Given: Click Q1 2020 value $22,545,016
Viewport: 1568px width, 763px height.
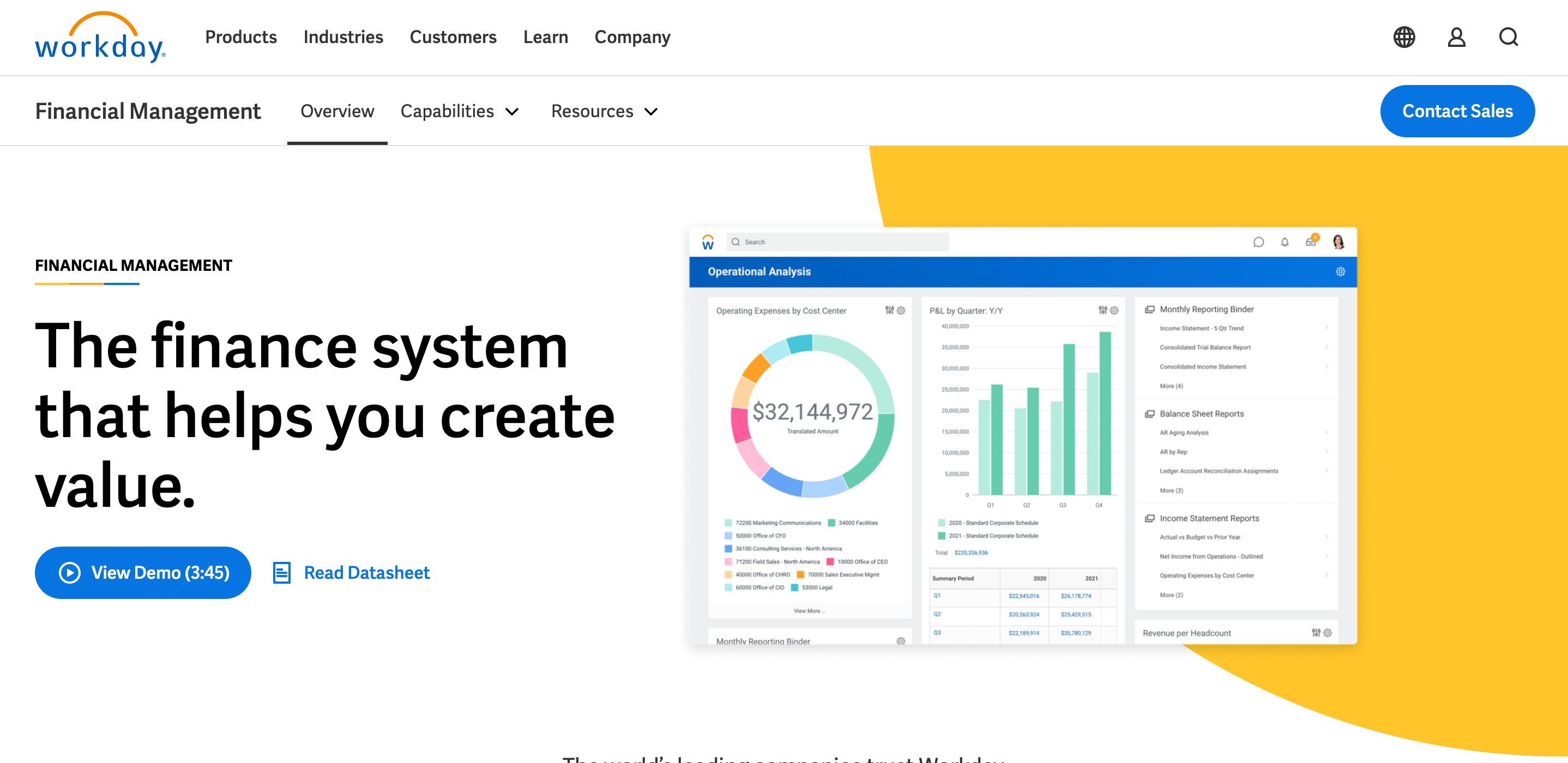Looking at the screenshot, I should (x=1024, y=596).
